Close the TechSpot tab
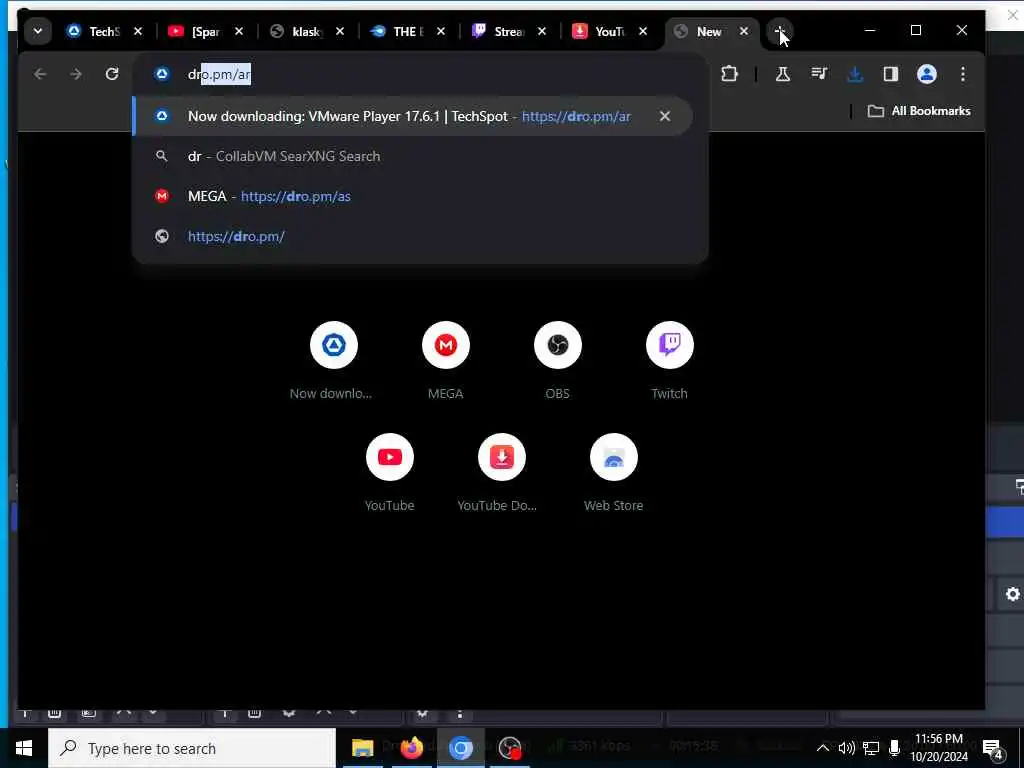 (138, 31)
